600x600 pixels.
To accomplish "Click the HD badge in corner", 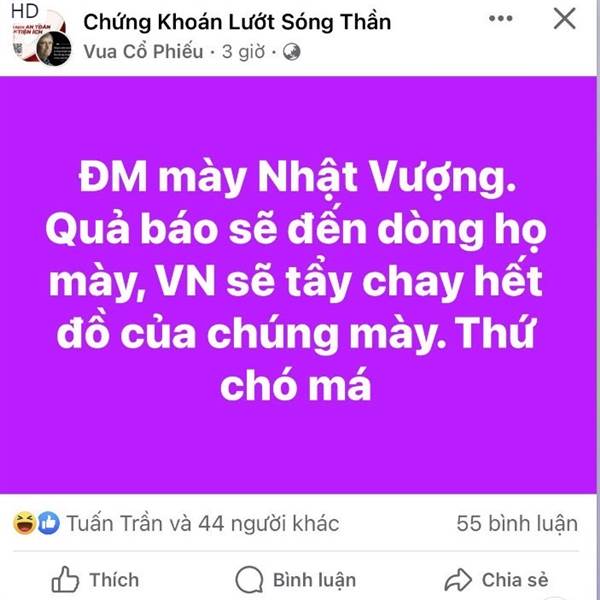I will 24,11.
